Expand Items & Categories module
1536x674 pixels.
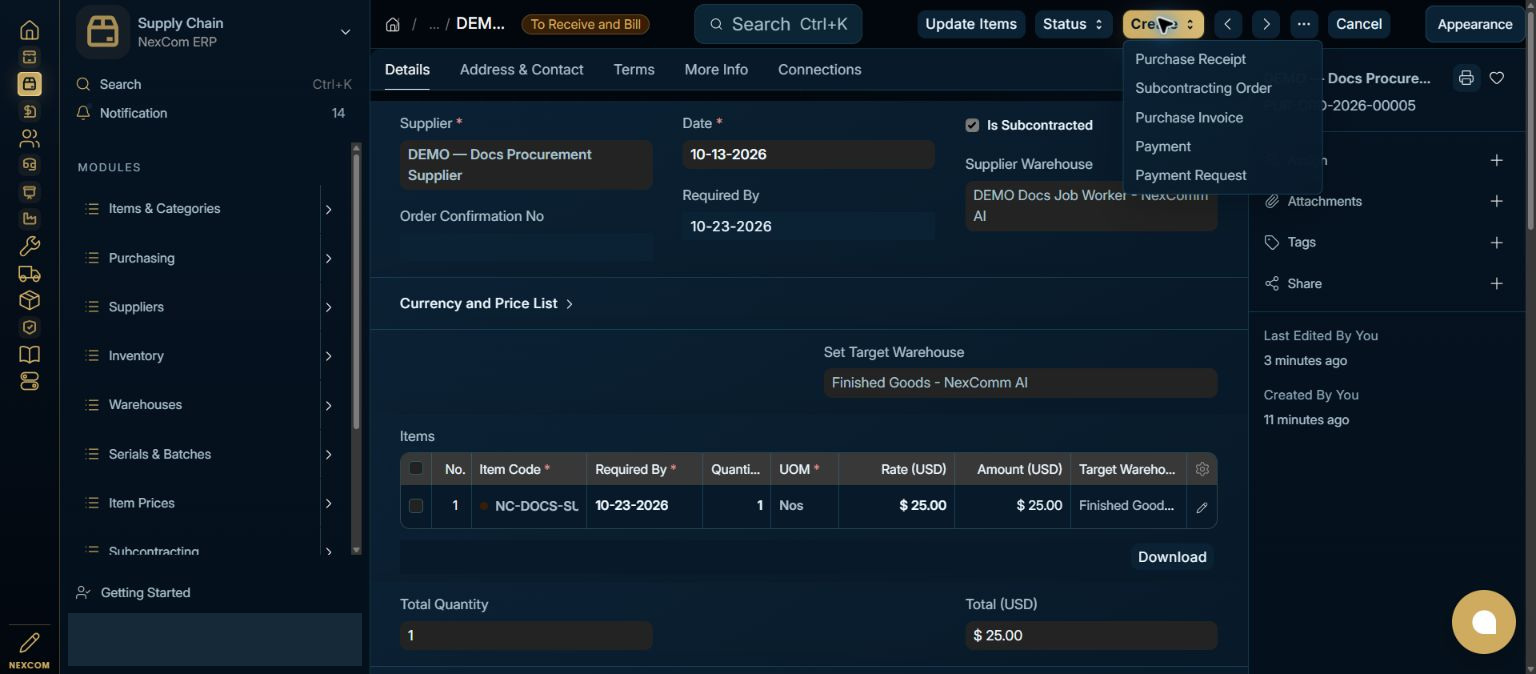(x=328, y=209)
